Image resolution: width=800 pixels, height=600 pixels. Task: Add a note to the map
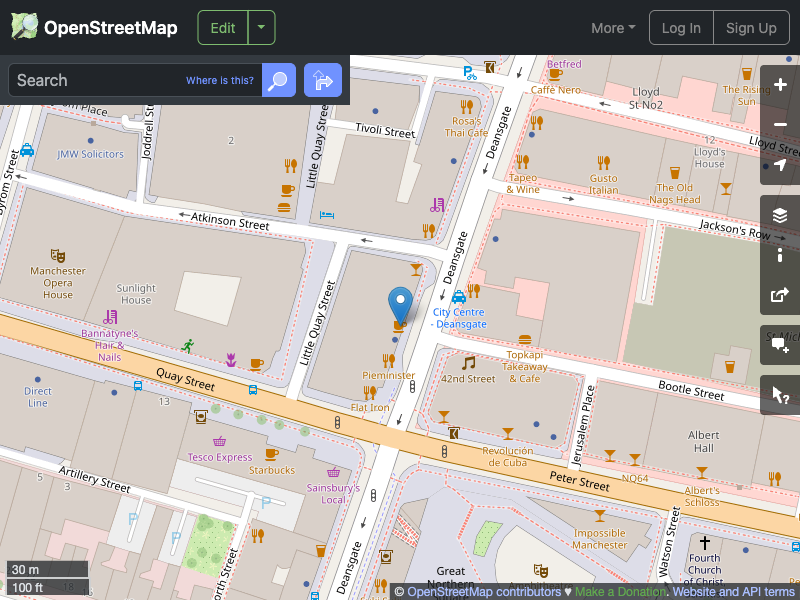coord(780,344)
